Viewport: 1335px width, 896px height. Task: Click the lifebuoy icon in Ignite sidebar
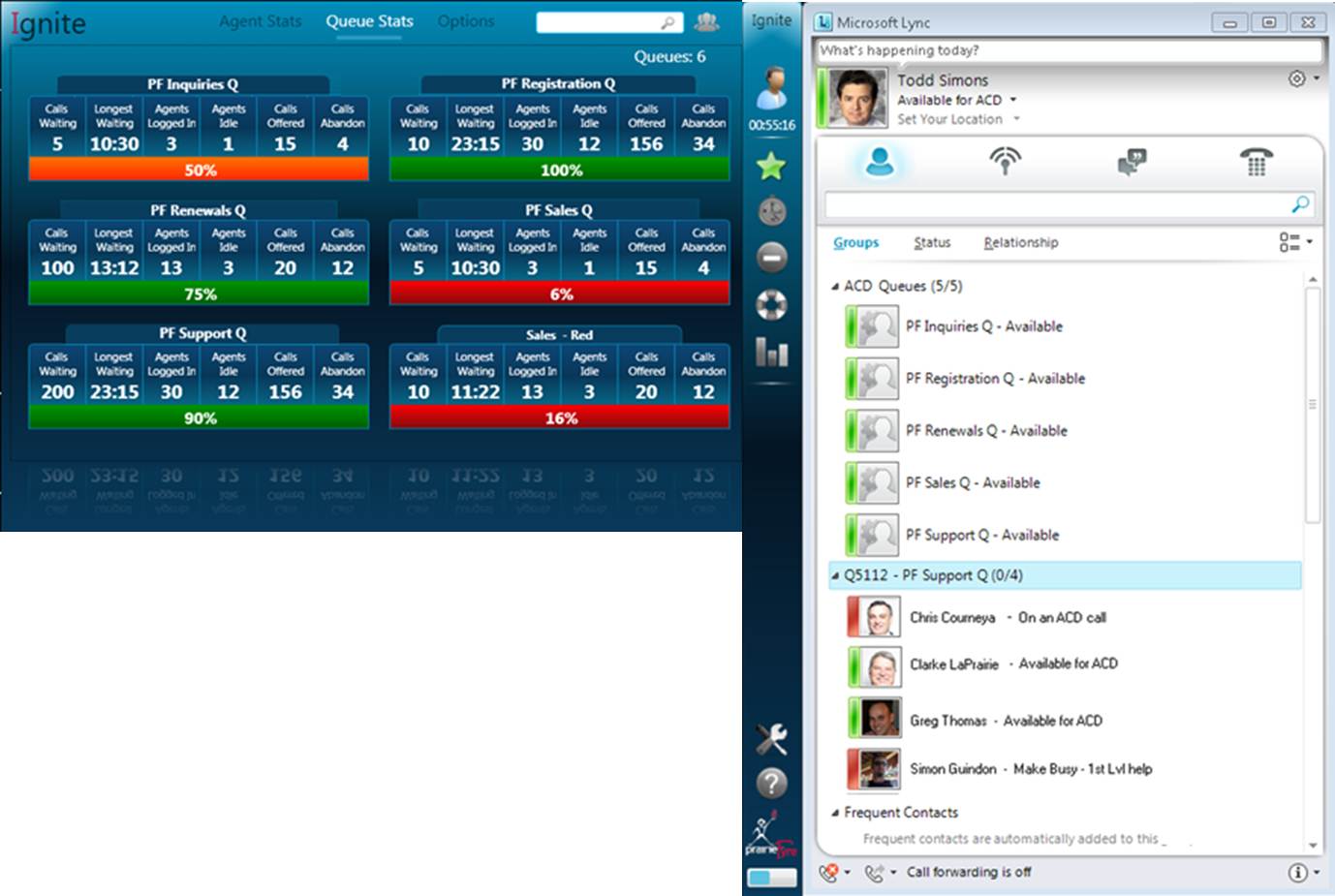tap(771, 305)
